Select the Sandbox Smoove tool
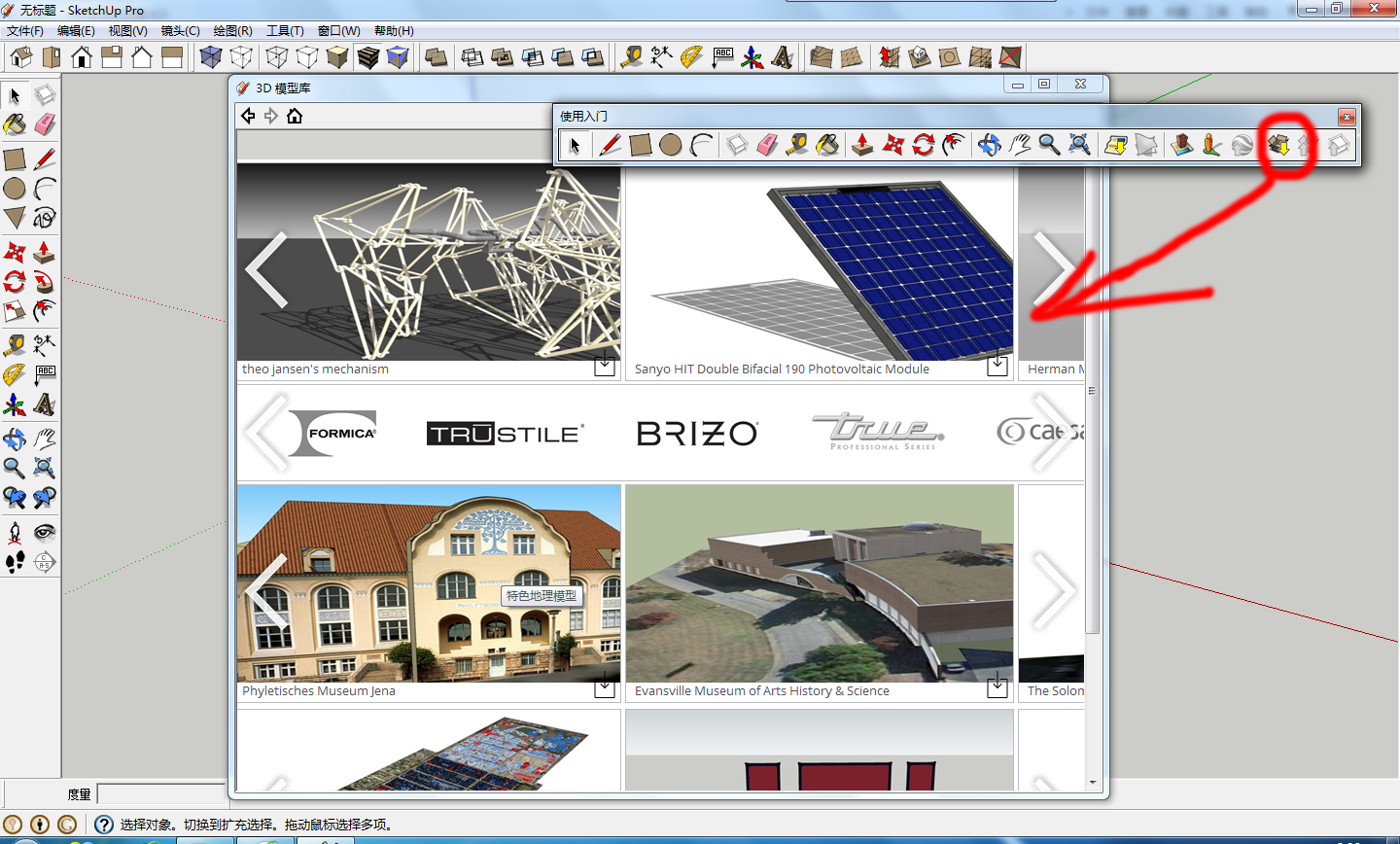The image size is (1400, 844). (890, 57)
